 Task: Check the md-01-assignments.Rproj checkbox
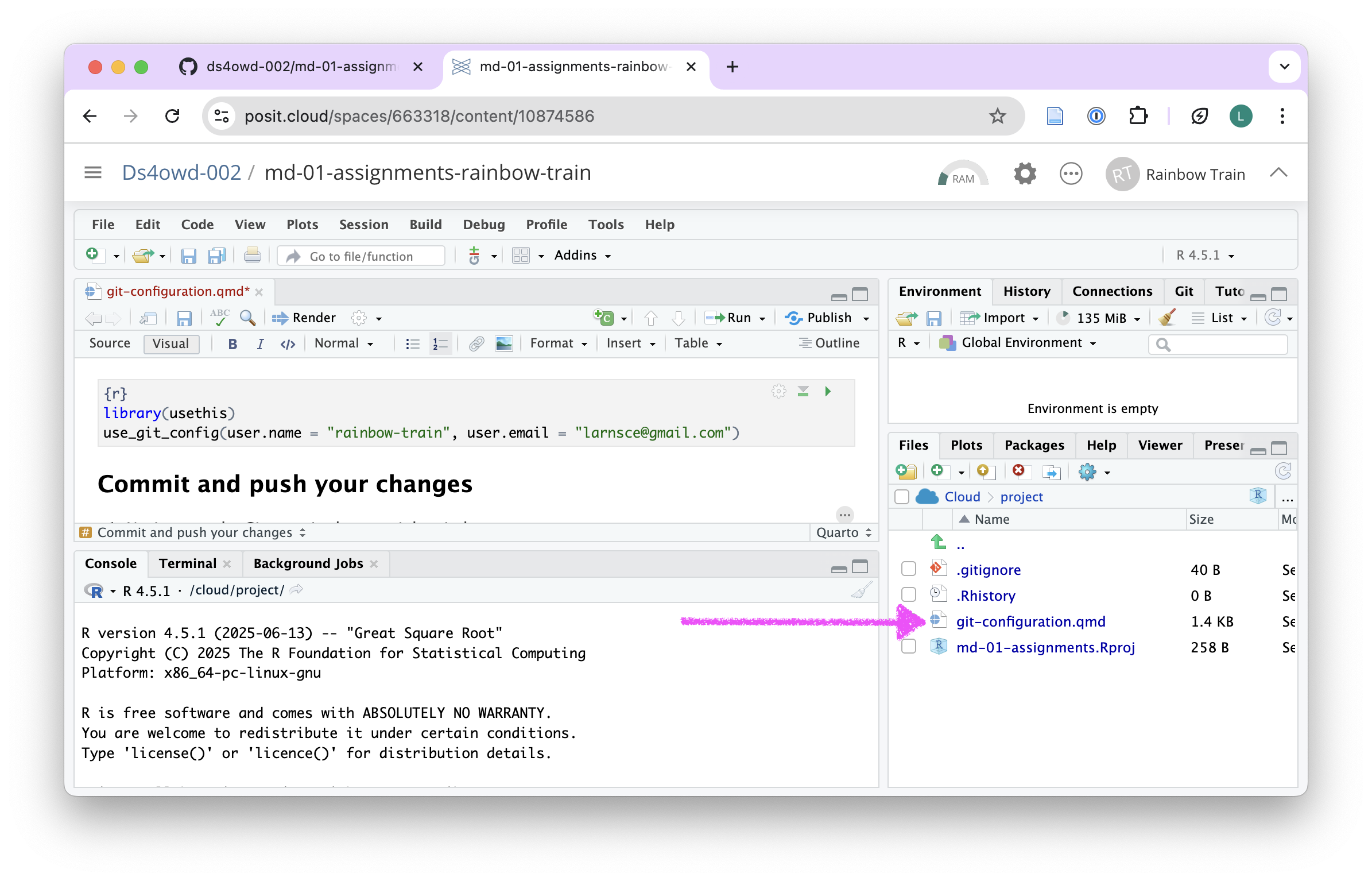click(x=908, y=647)
